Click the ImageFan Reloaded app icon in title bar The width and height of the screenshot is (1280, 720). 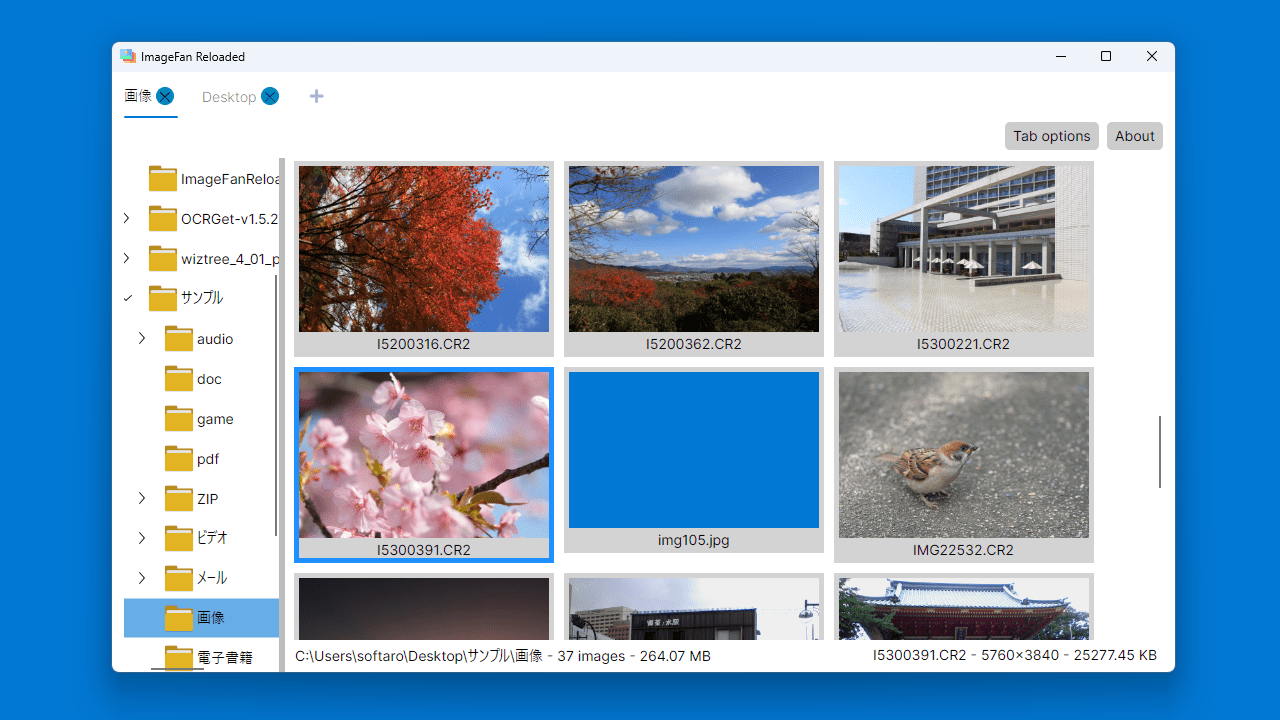coord(128,57)
